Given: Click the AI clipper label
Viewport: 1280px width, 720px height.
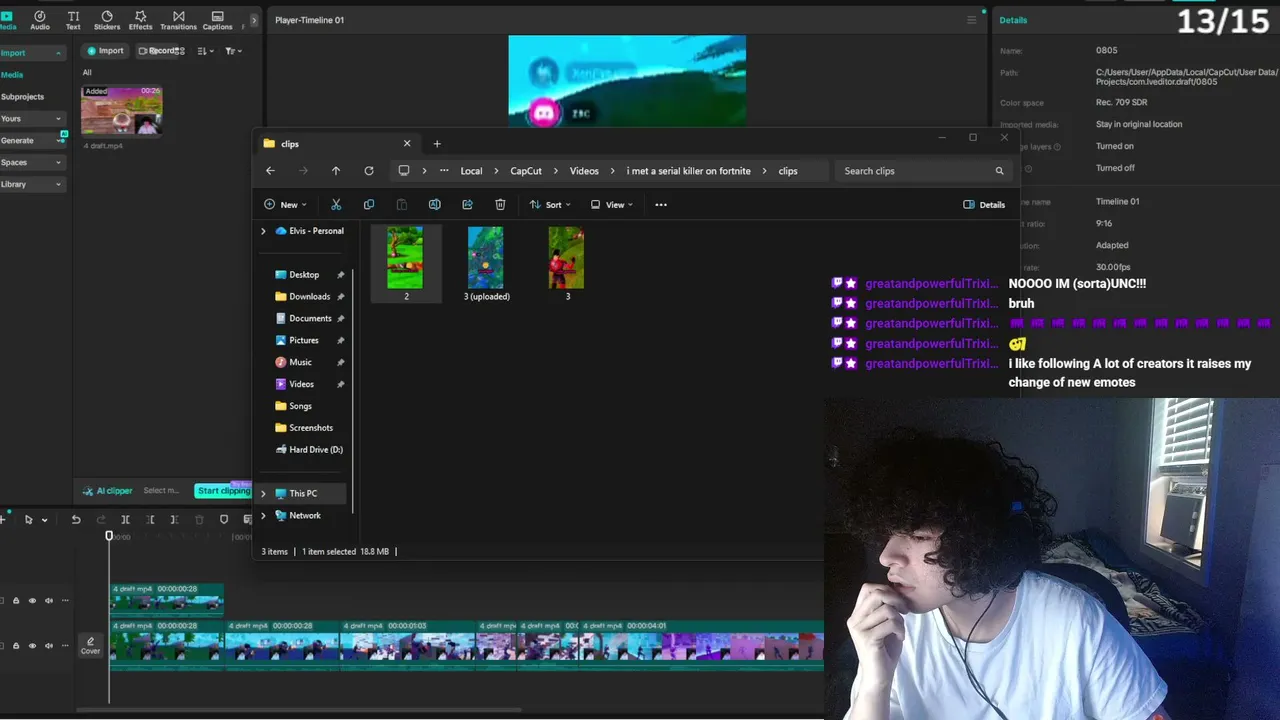Looking at the screenshot, I should coord(108,491).
